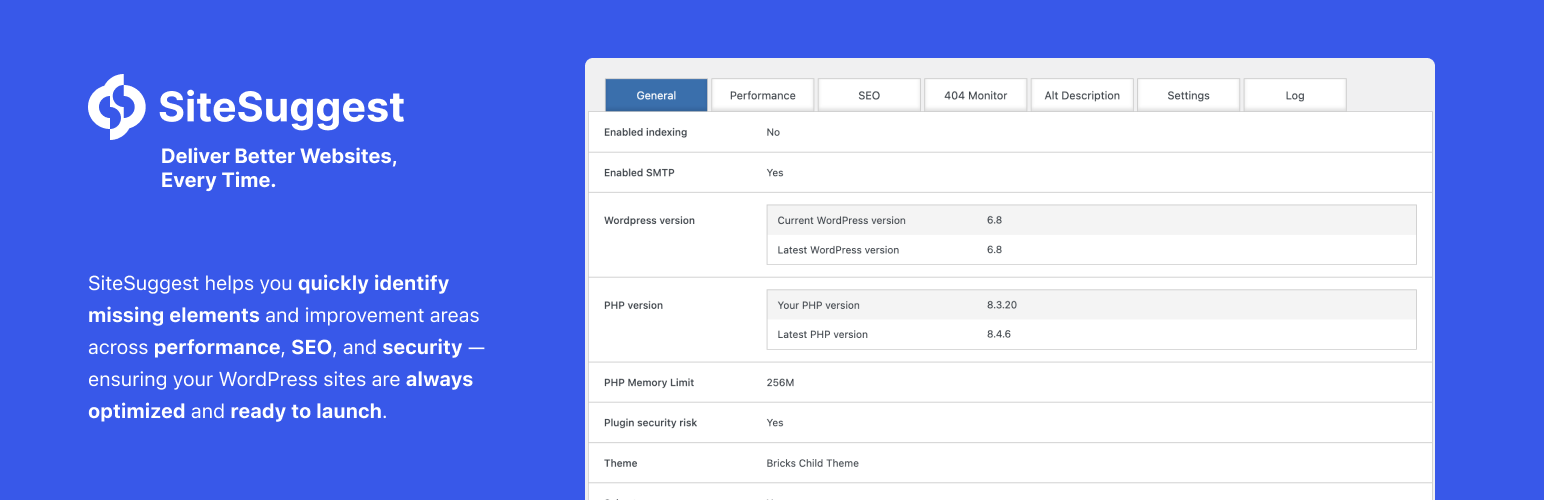The height and width of the screenshot is (500, 1544).
Task: Open the 404 Monitor tab
Action: pyautogui.click(x=975, y=95)
